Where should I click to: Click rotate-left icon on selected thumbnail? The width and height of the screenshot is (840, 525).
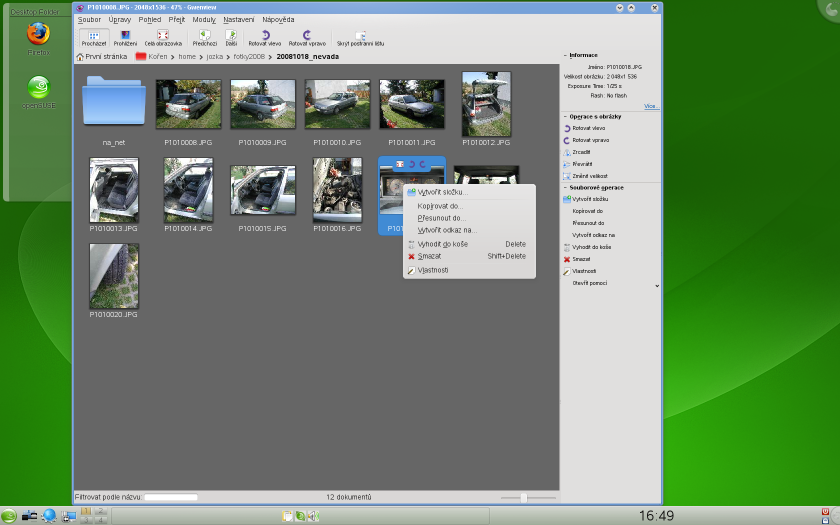(412, 164)
